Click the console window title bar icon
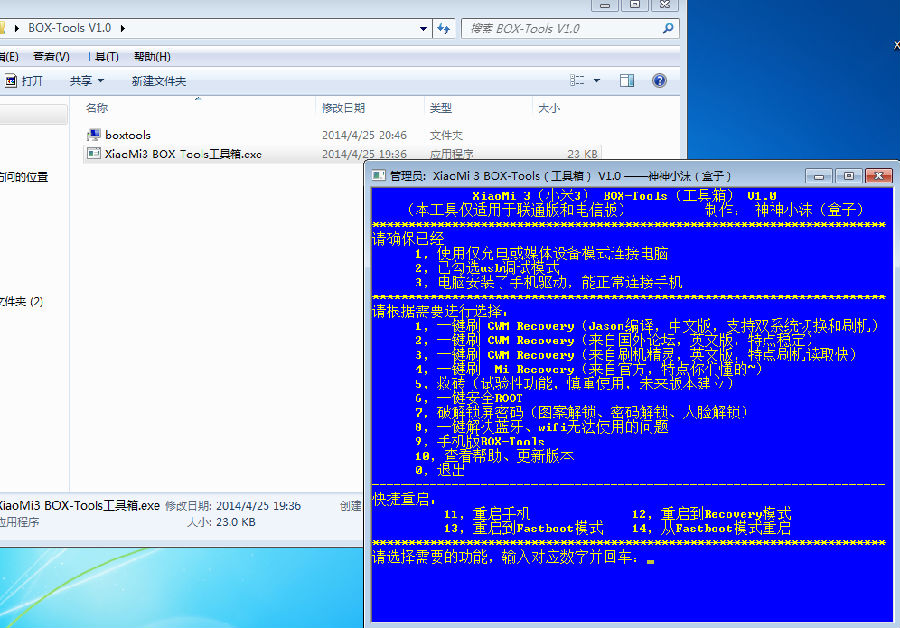The height and width of the screenshot is (628, 900). pyautogui.click(x=379, y=175)
